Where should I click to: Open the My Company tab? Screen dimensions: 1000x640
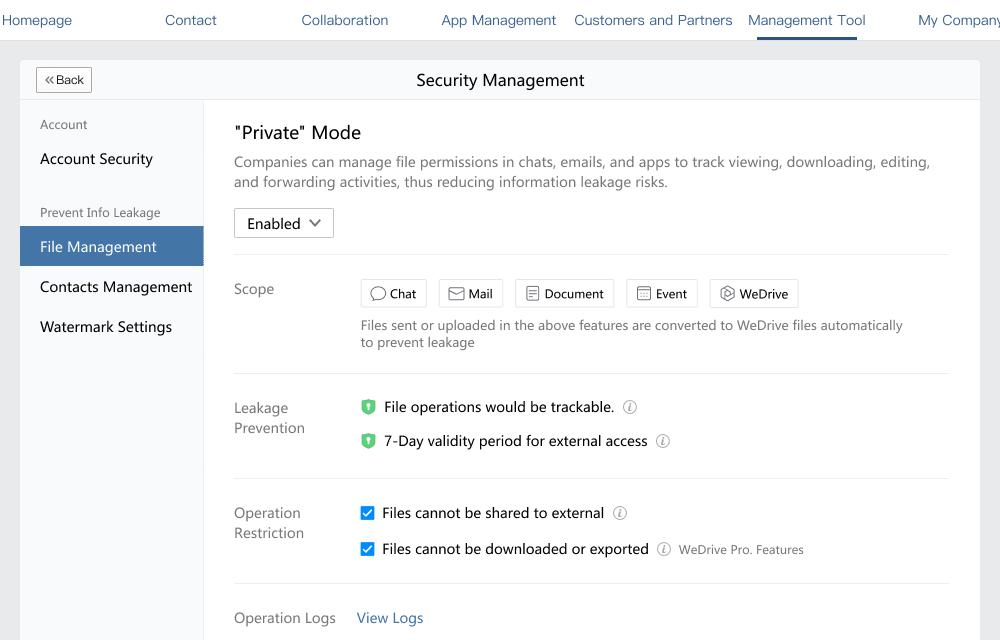959,20
